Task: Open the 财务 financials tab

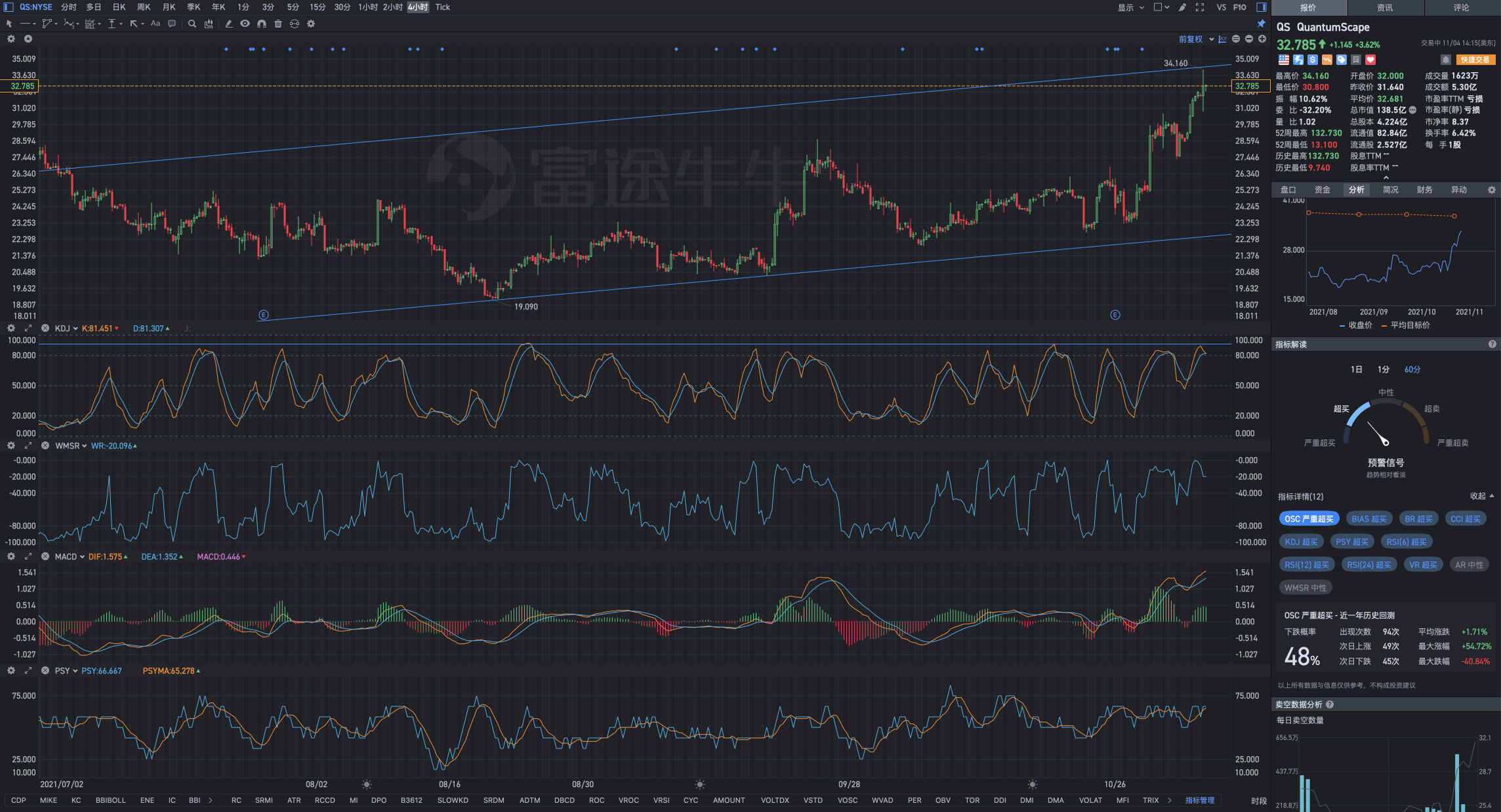Action: point(1425,190)
